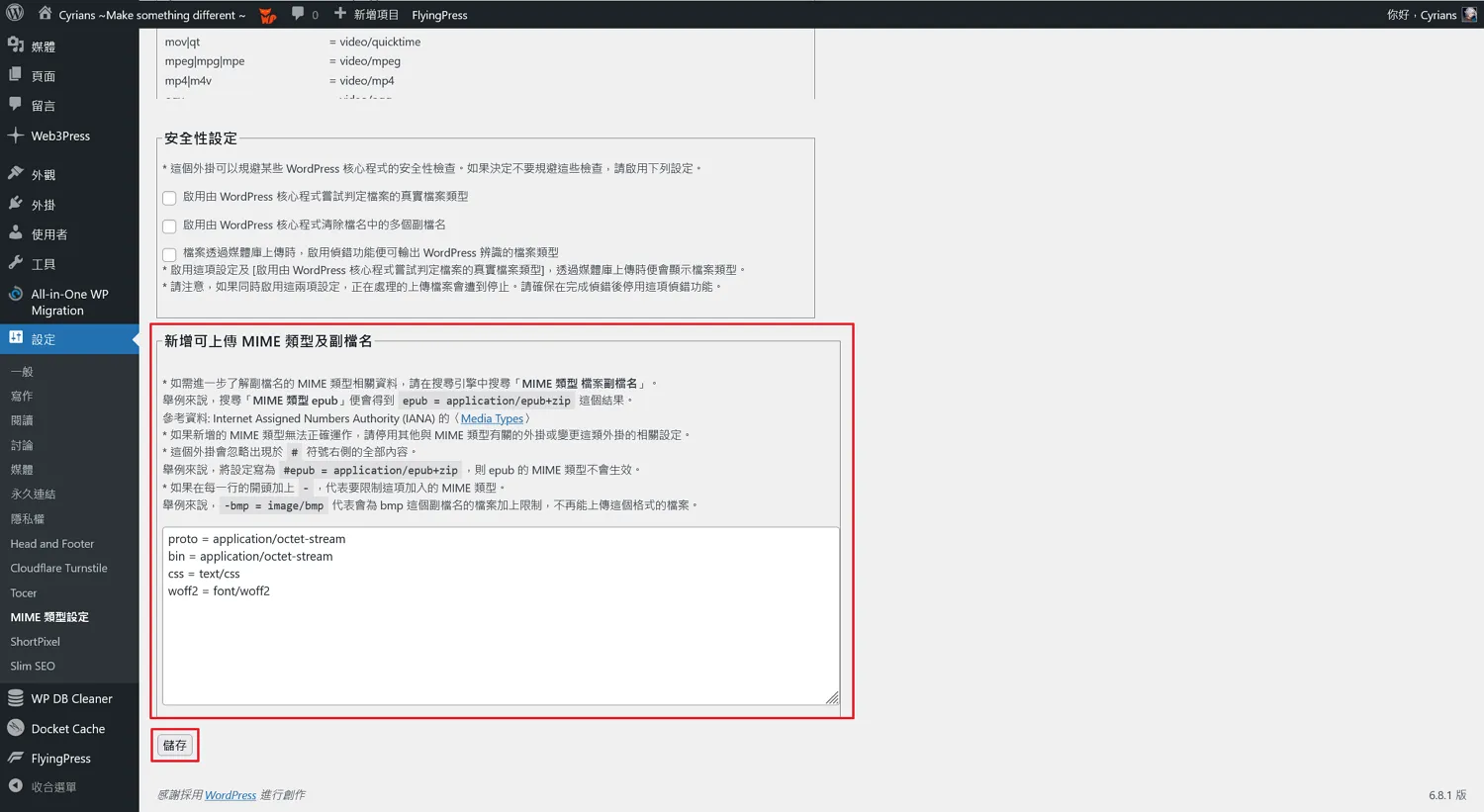Open WP DB Cleaner sidebar icon
The width and height of the screenshot is (1484, 812).
(x=16, y=698)
